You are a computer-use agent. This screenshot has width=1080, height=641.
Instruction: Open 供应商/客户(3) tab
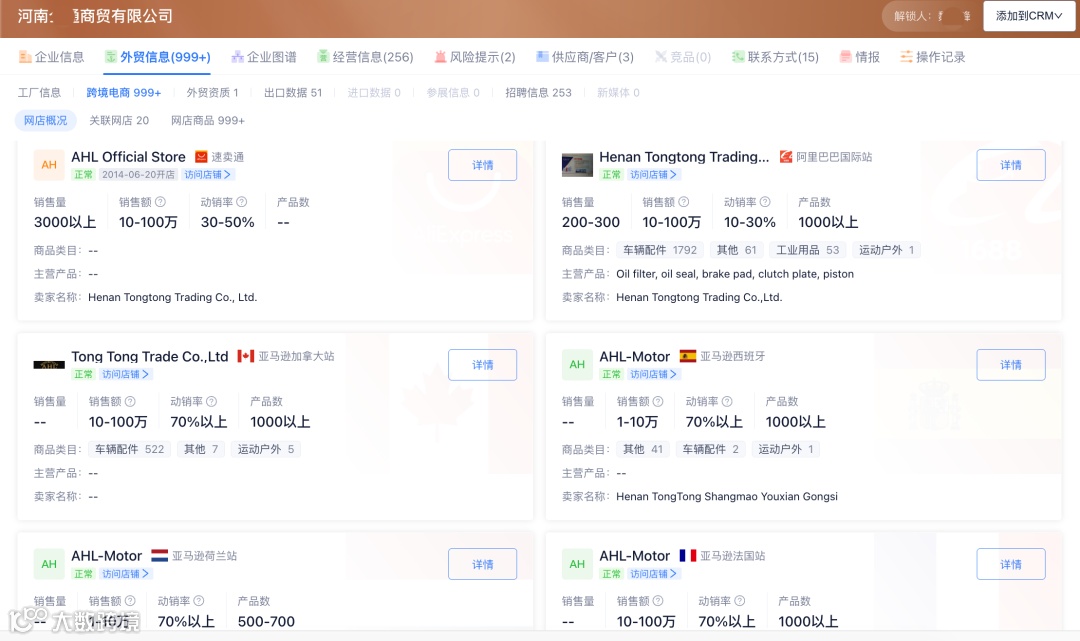coord(585,57)
